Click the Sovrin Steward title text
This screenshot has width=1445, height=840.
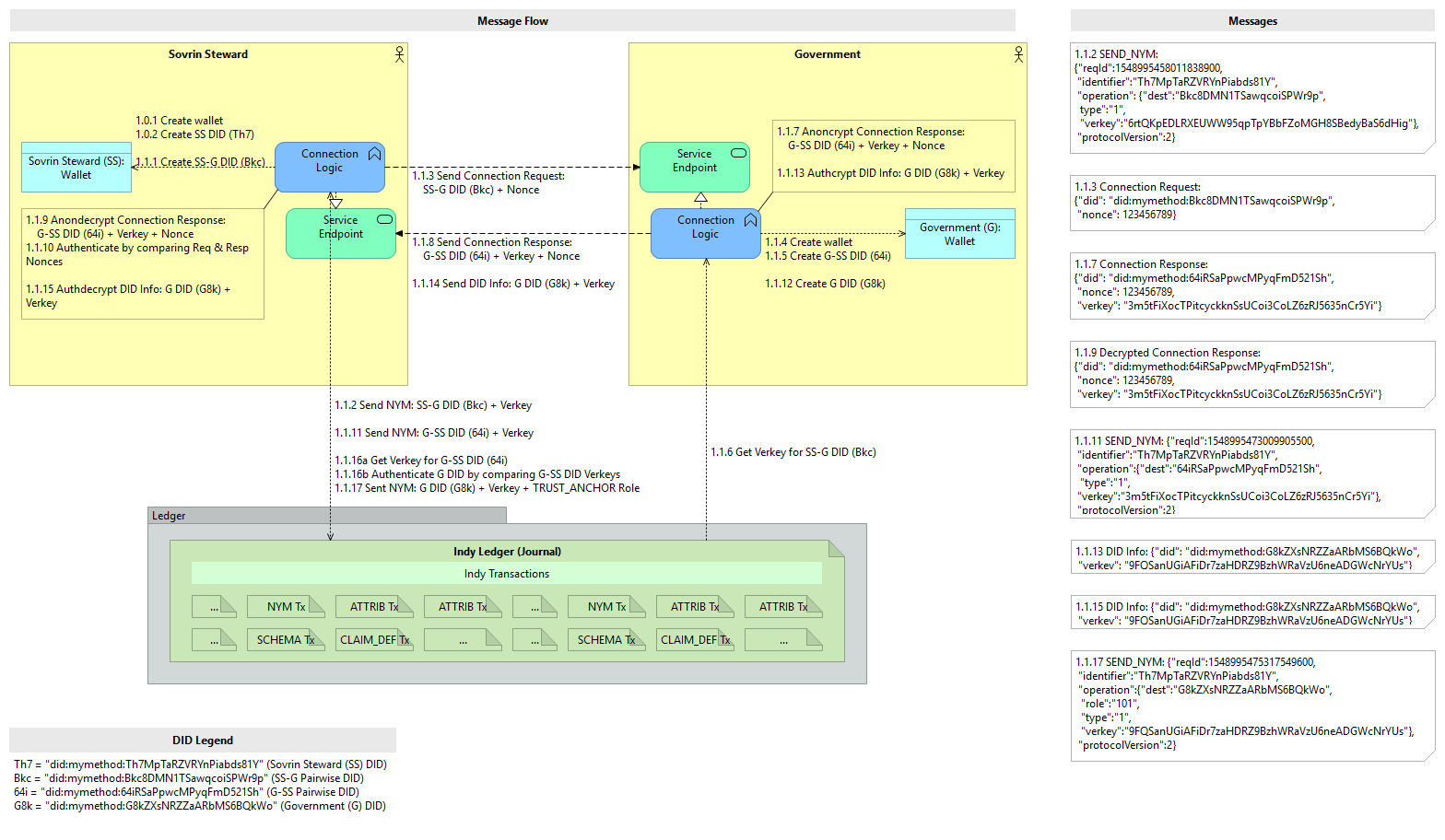click(208, 54)
